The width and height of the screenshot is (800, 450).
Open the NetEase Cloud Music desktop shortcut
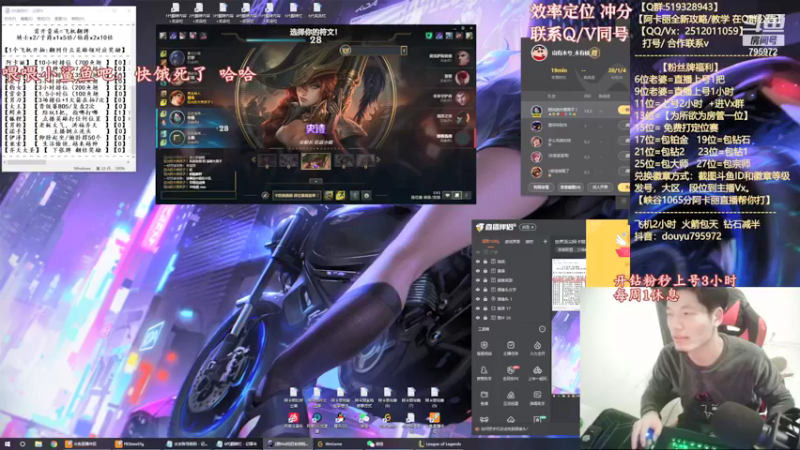click(293, 420)
